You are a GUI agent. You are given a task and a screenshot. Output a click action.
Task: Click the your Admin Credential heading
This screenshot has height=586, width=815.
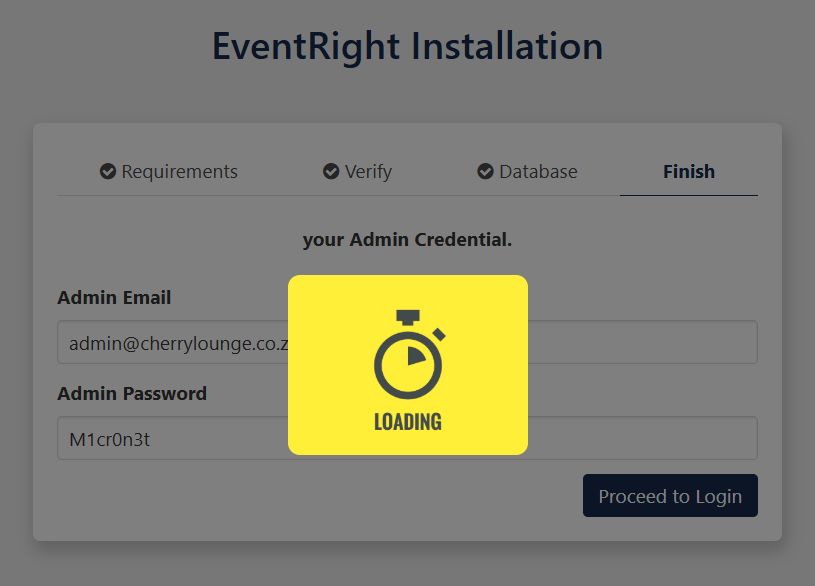[x=408, y=240]
